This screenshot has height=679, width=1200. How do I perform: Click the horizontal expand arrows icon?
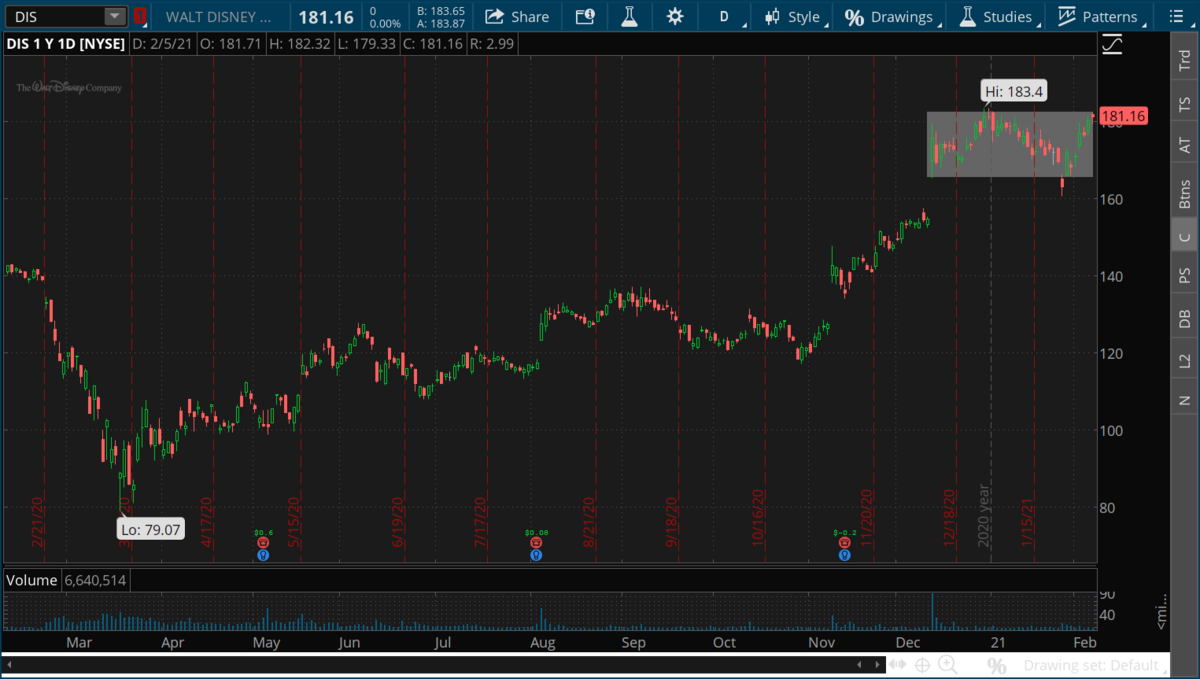click(896, 665)
